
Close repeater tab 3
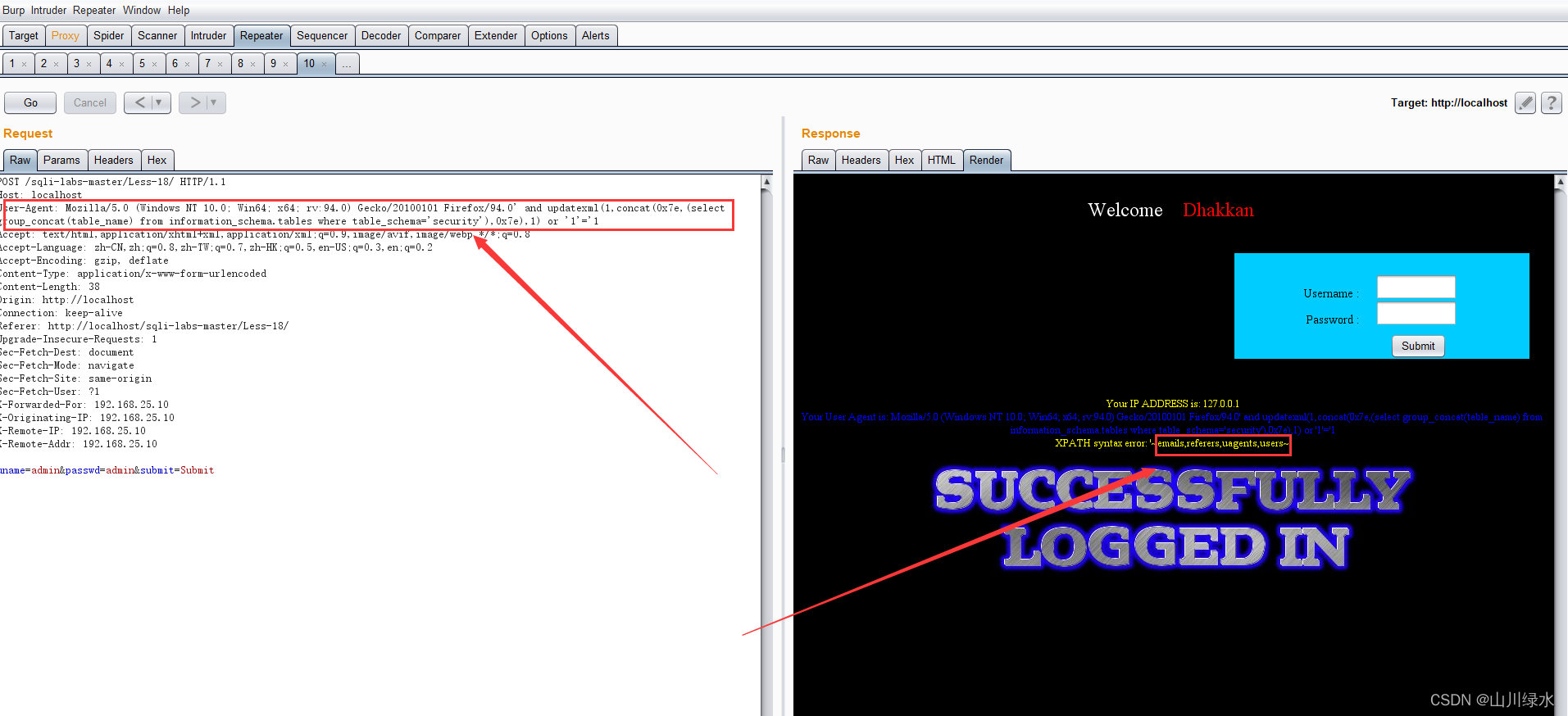point(89,64)
